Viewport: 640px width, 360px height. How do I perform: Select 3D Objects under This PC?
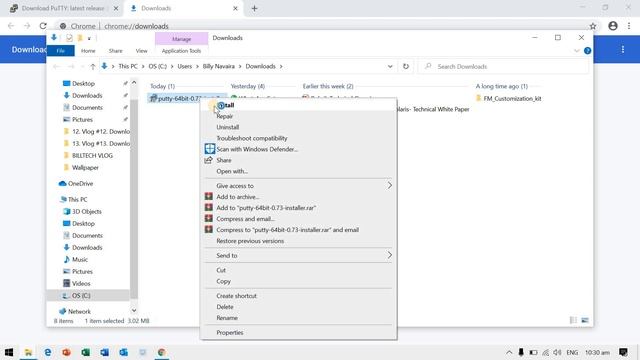tap(87, 211)
